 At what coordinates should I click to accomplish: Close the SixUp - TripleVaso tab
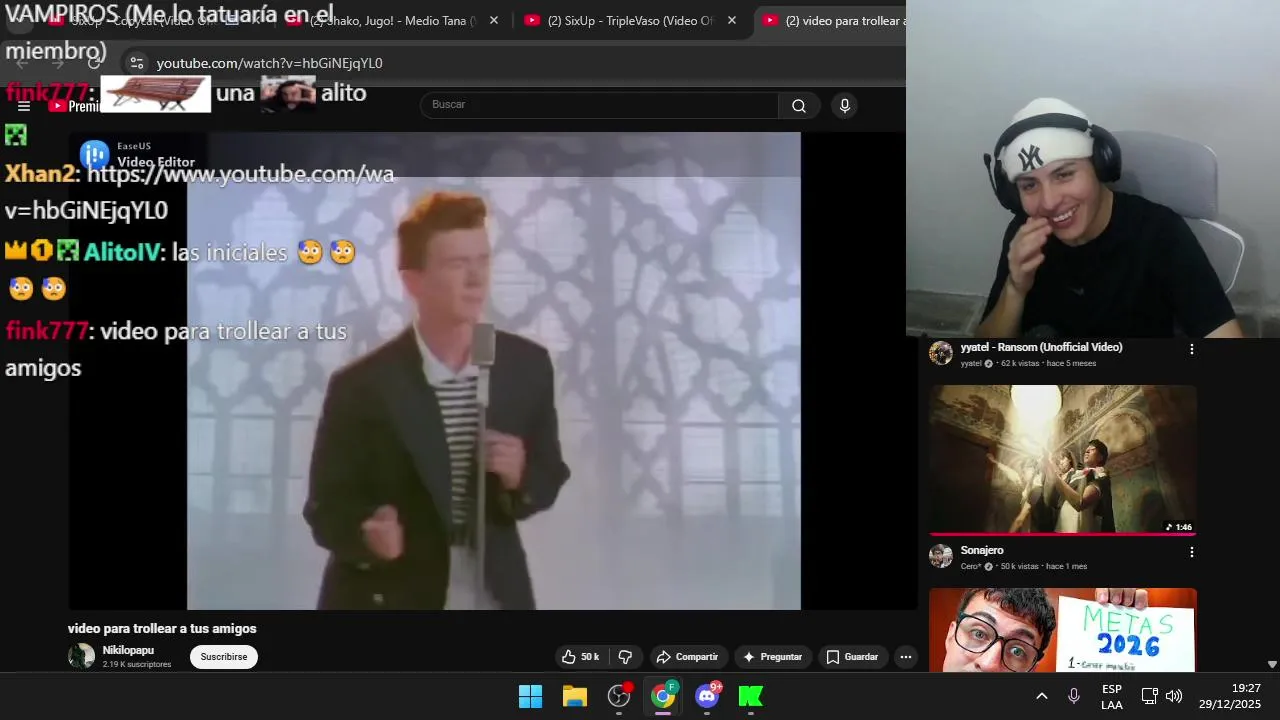[x=732, y=20]
